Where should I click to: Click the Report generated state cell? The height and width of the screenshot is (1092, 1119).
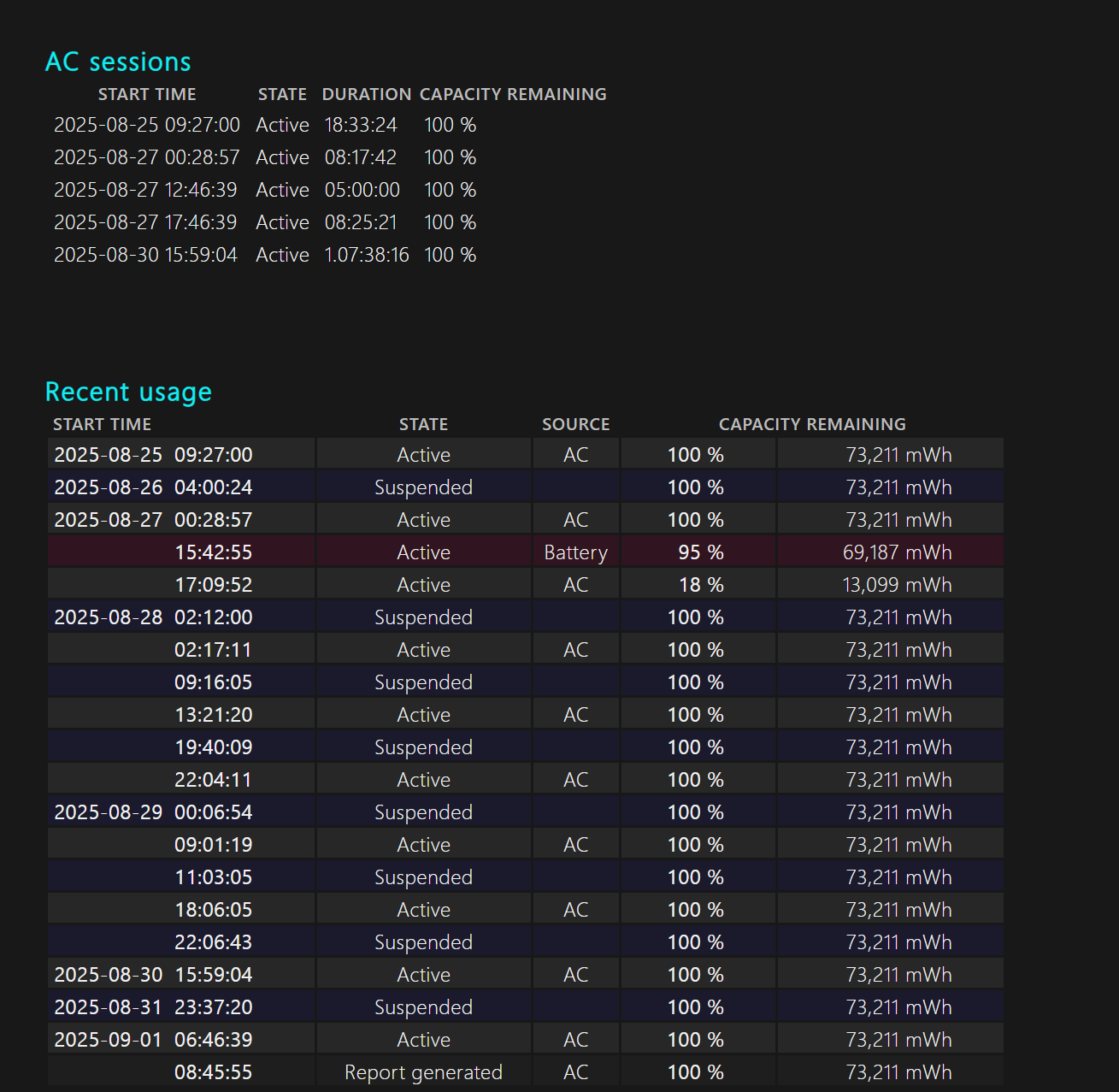(423, 1072)
